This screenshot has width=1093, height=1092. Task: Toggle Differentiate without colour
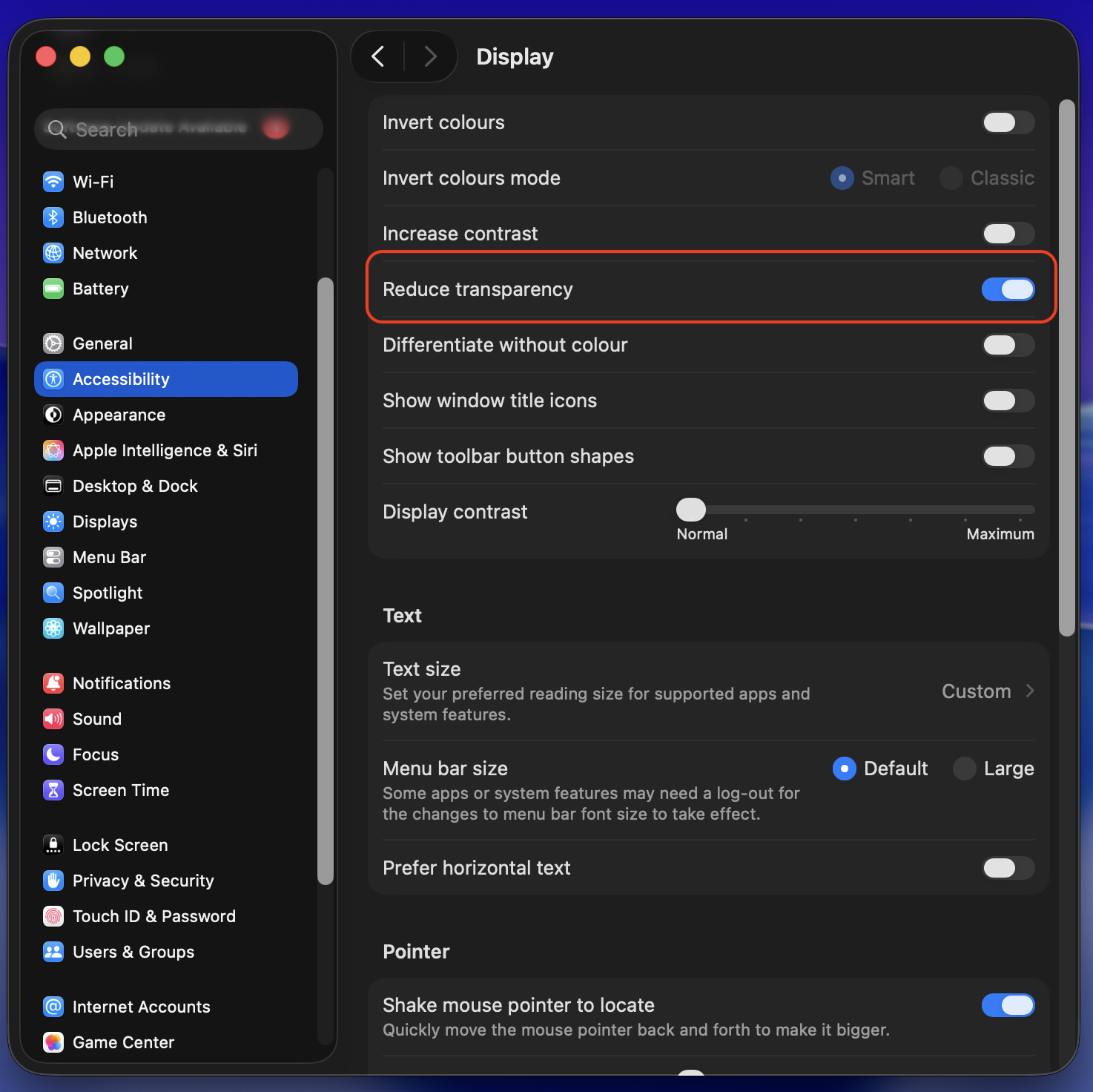1008,345
